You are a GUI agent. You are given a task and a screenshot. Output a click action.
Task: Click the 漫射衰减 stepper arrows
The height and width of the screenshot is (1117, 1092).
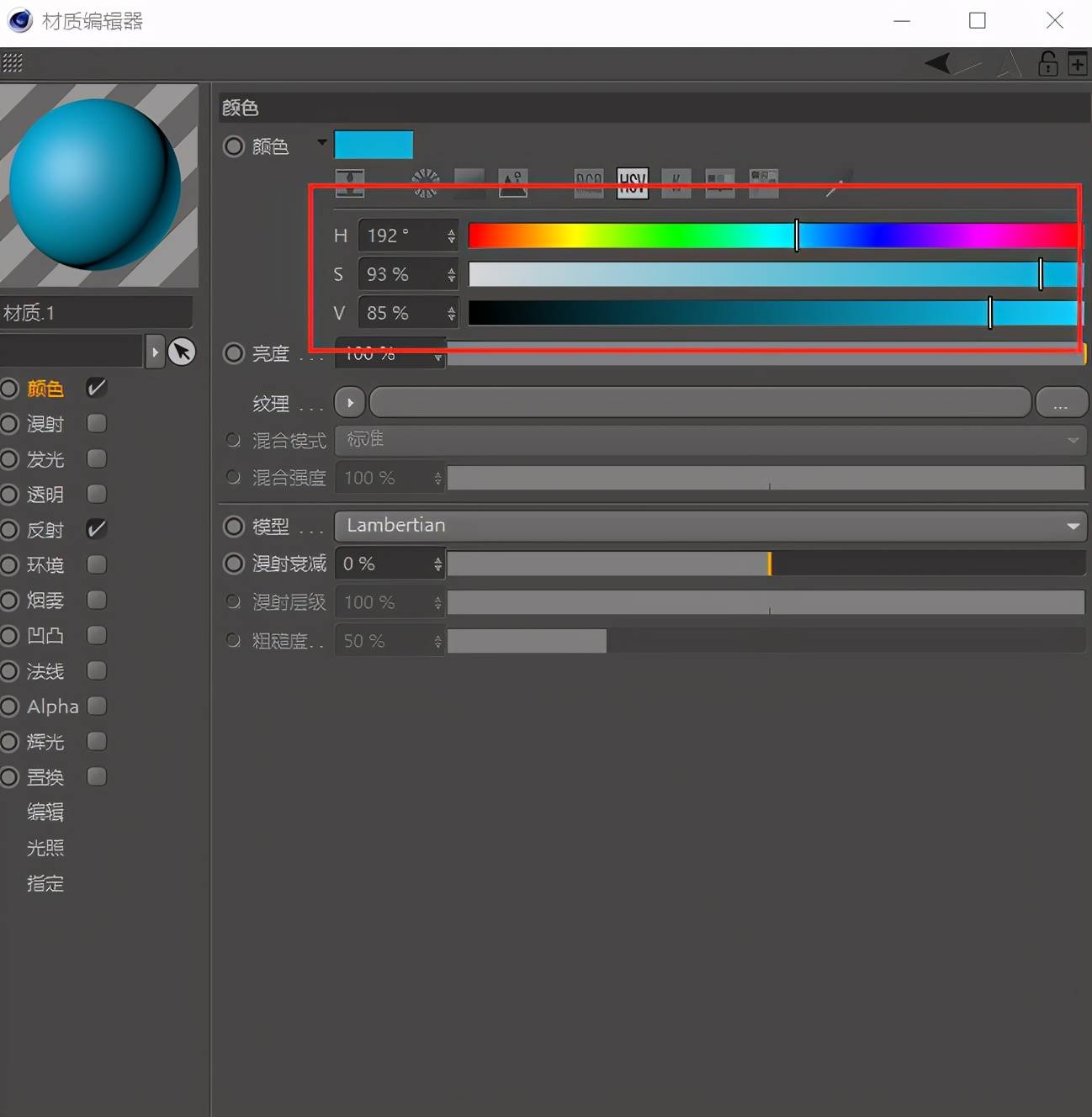coord(438,564)
